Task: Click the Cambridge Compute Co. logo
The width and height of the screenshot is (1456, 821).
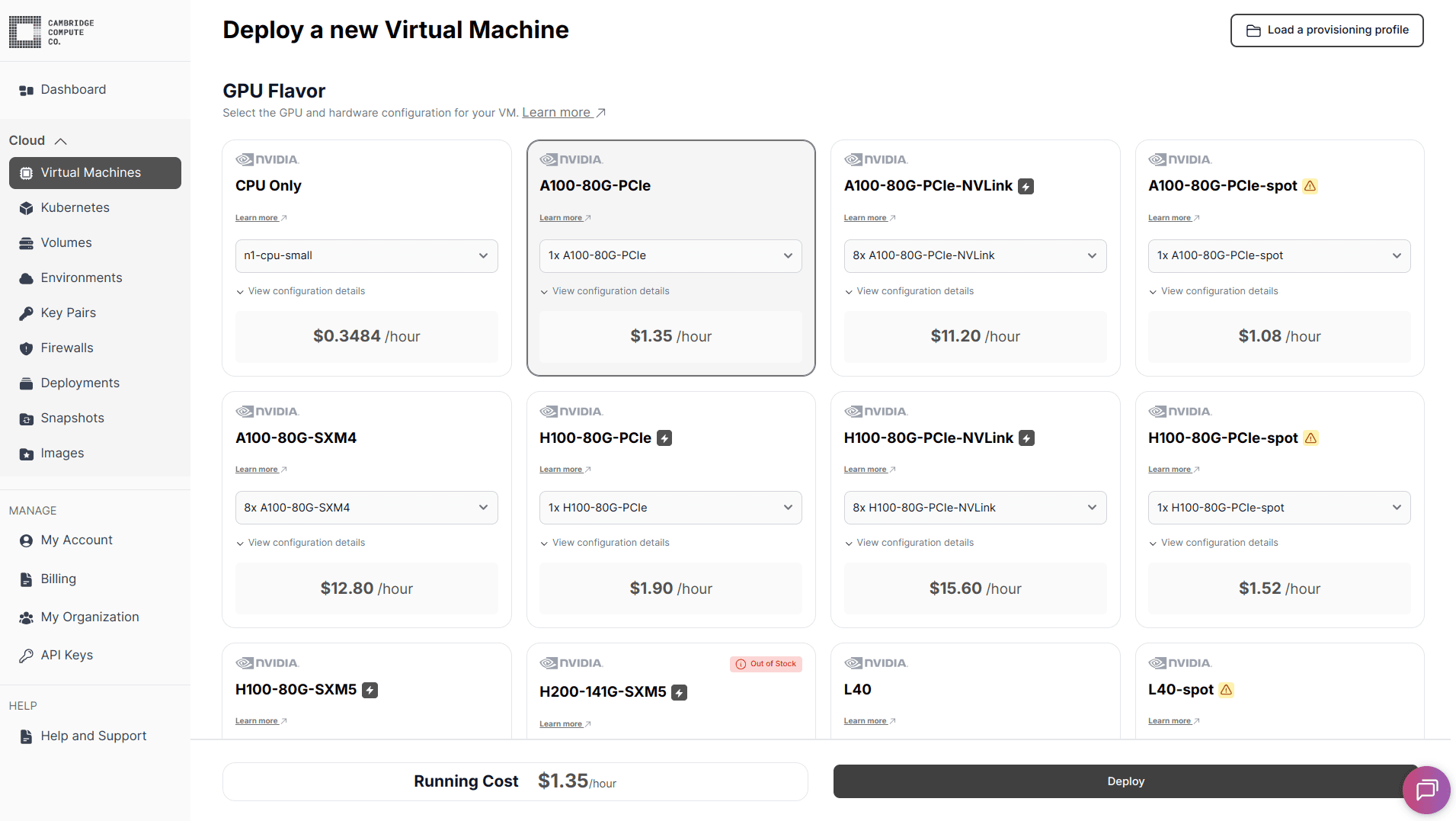Action: pos(50,31)
